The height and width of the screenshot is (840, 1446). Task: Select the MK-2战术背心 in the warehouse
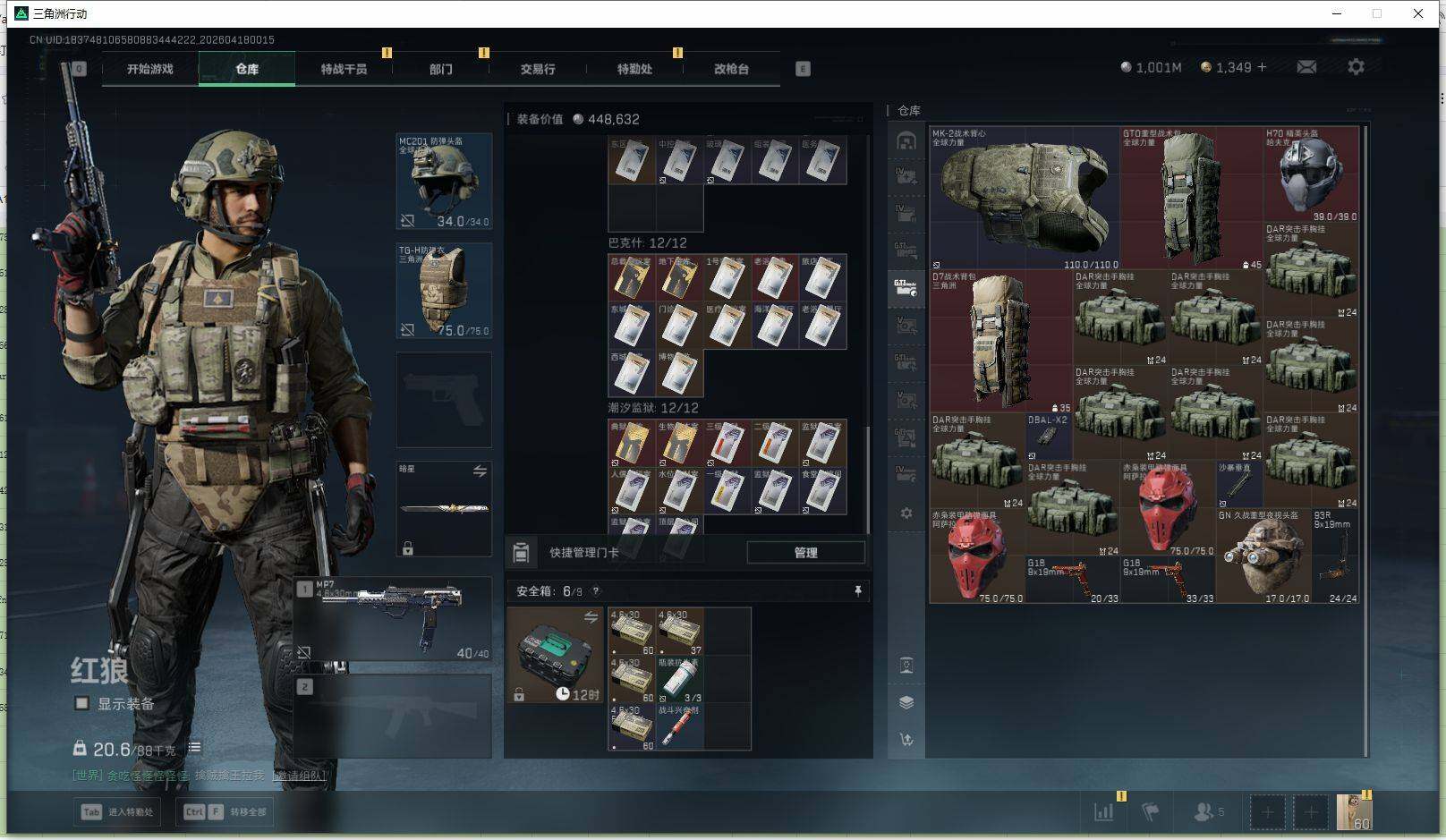1025,198
